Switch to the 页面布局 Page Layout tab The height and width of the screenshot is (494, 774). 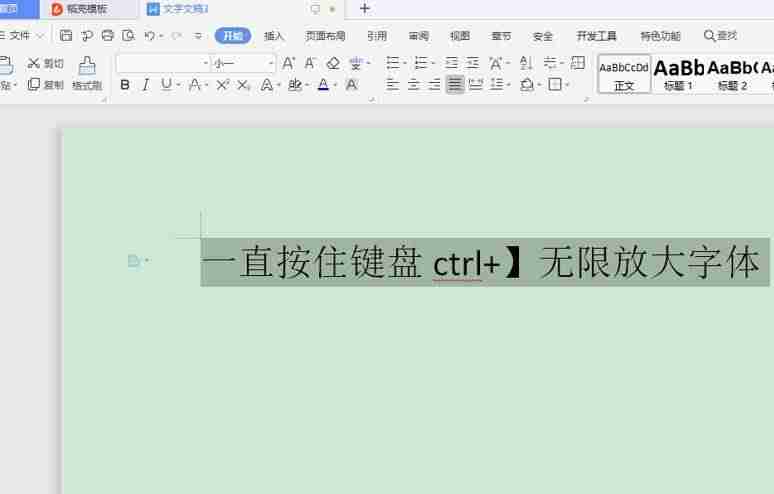click(325, 36)
